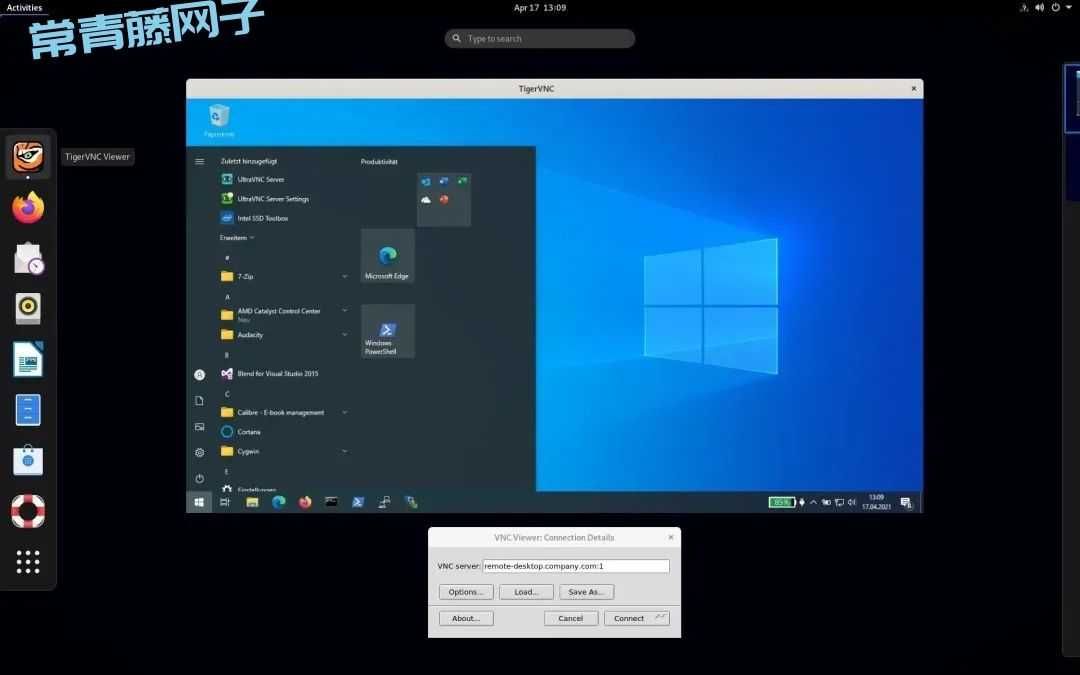Click the Load... button in VNC dialog
The image size is (1080, 675).
tap(526, 592)
